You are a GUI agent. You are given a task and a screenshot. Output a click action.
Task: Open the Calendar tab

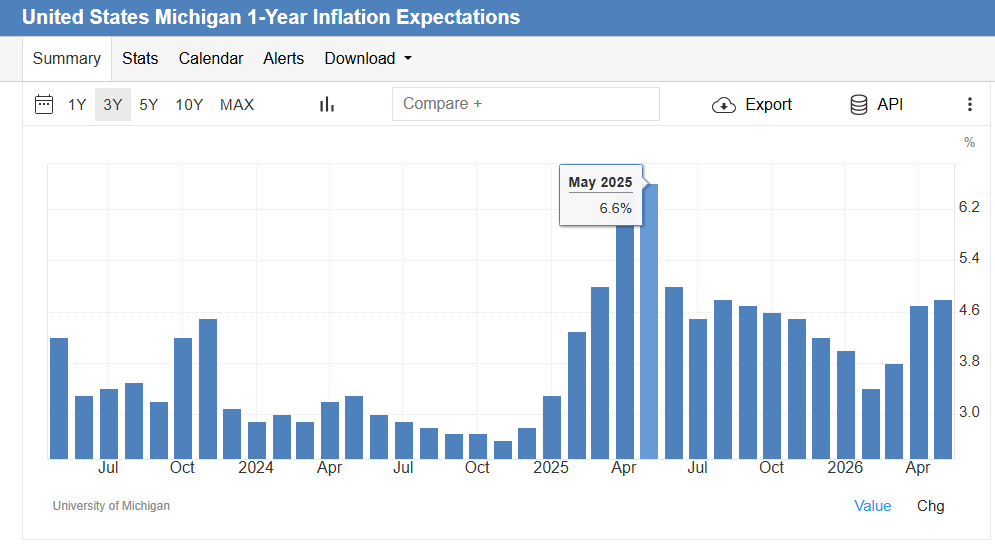point(211,58)
